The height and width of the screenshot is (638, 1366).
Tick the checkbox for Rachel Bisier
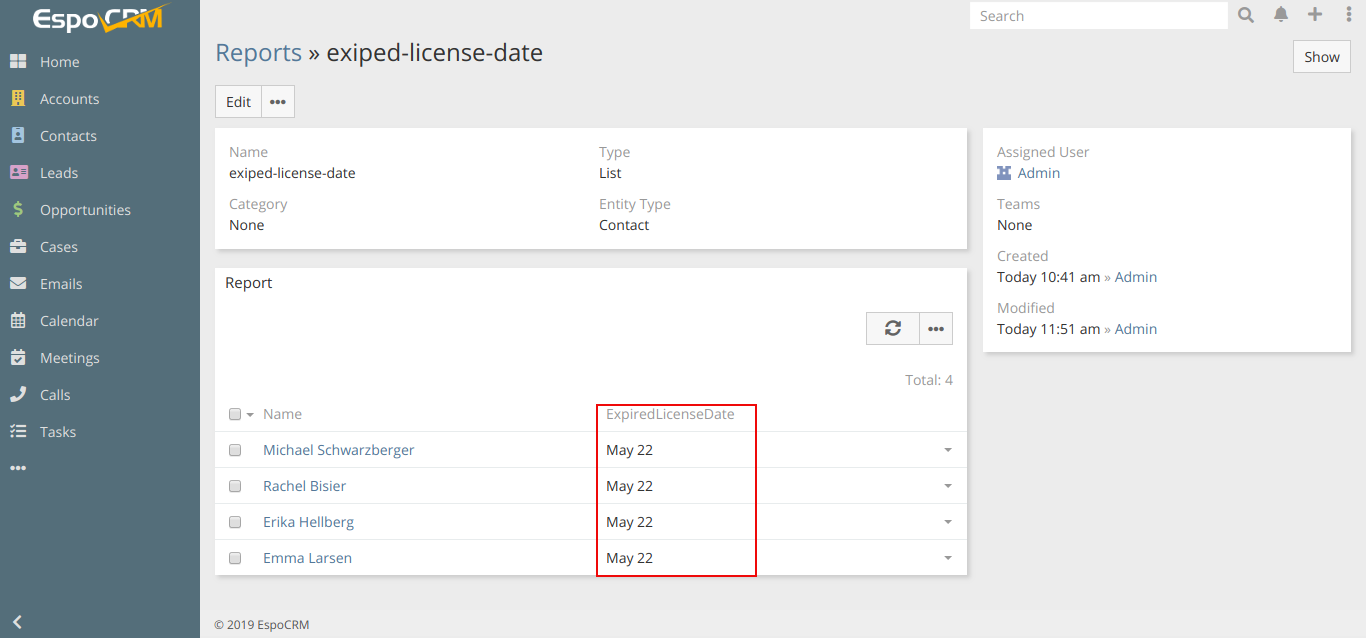[x=235, y=486]
